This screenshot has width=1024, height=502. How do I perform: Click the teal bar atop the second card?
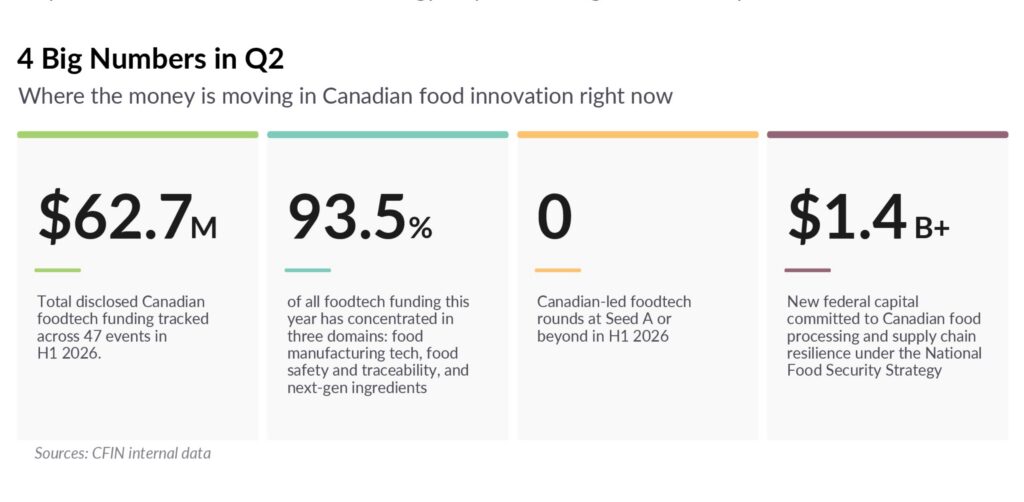point(388,134)
